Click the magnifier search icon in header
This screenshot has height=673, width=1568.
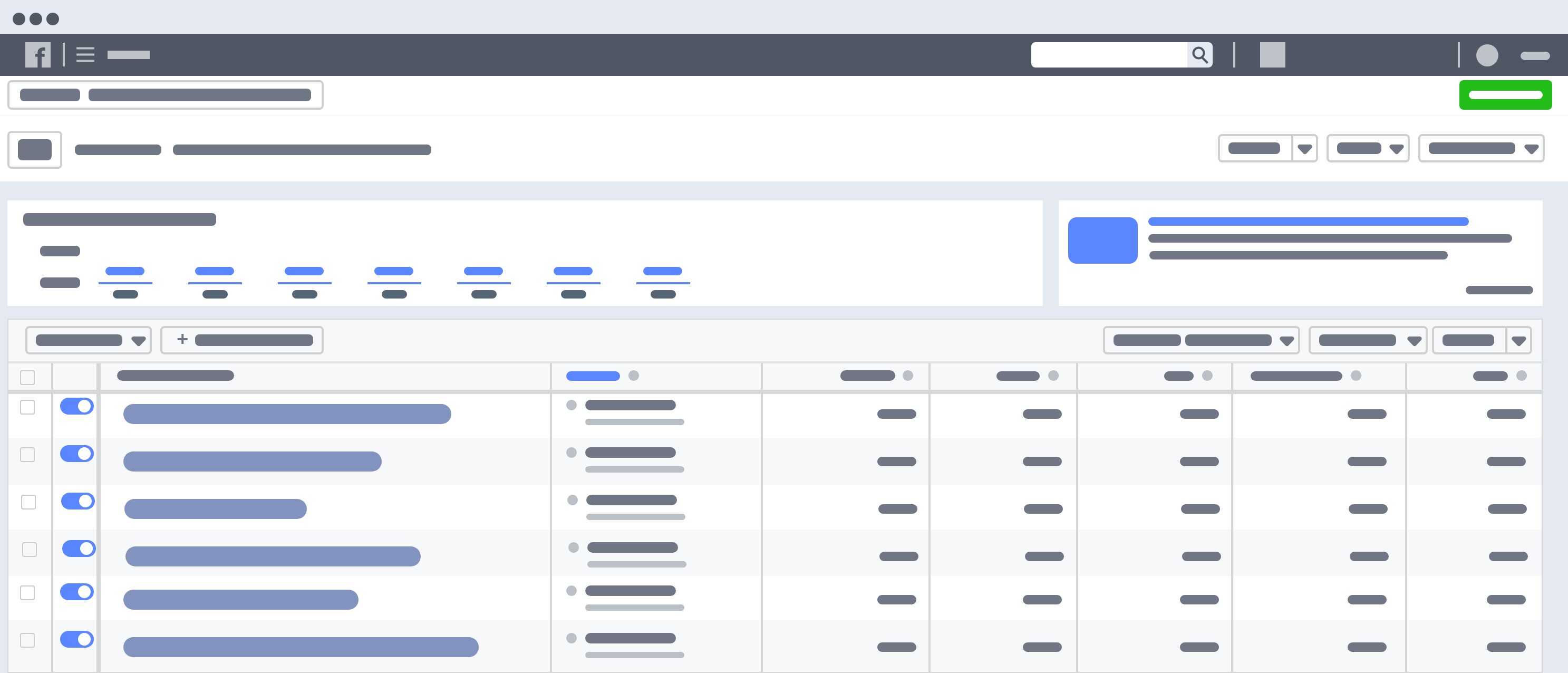coord(1199,55)
